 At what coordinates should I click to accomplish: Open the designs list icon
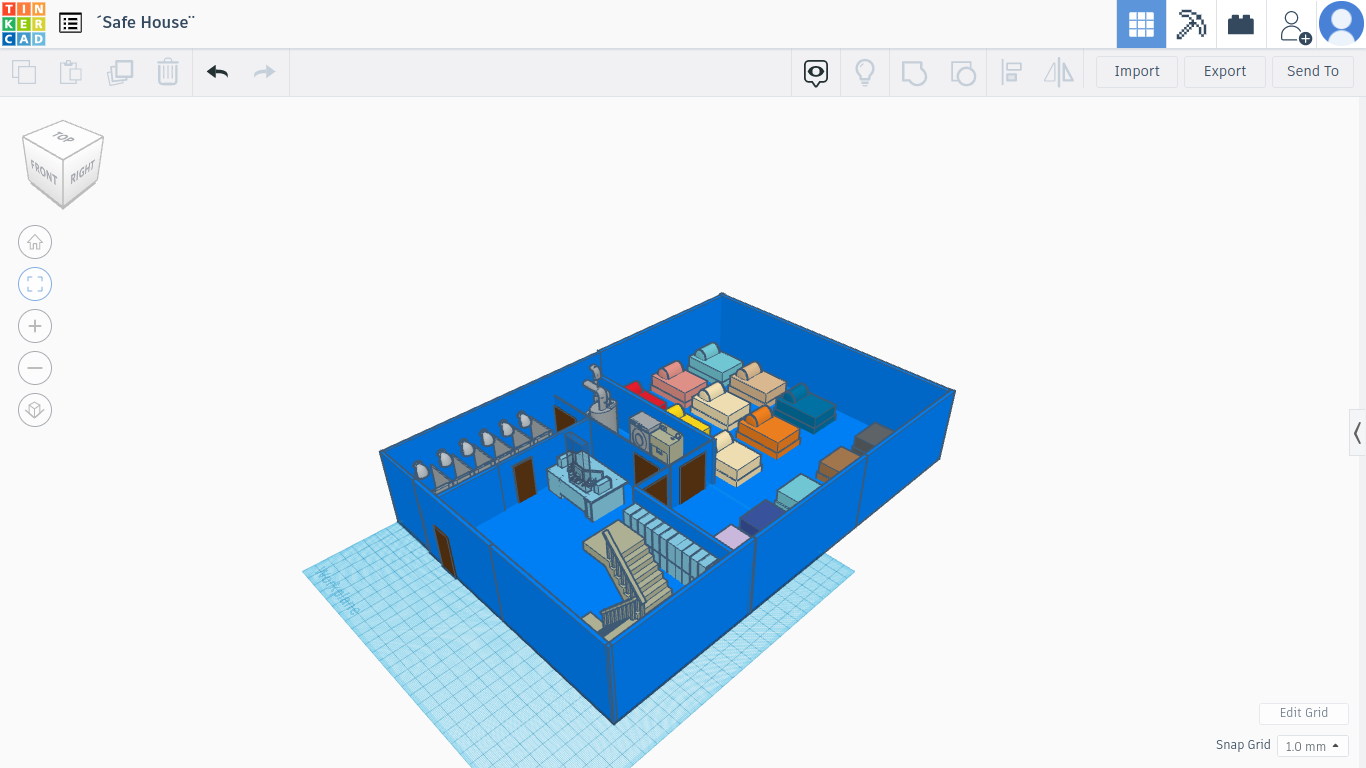tap(70, 23)
